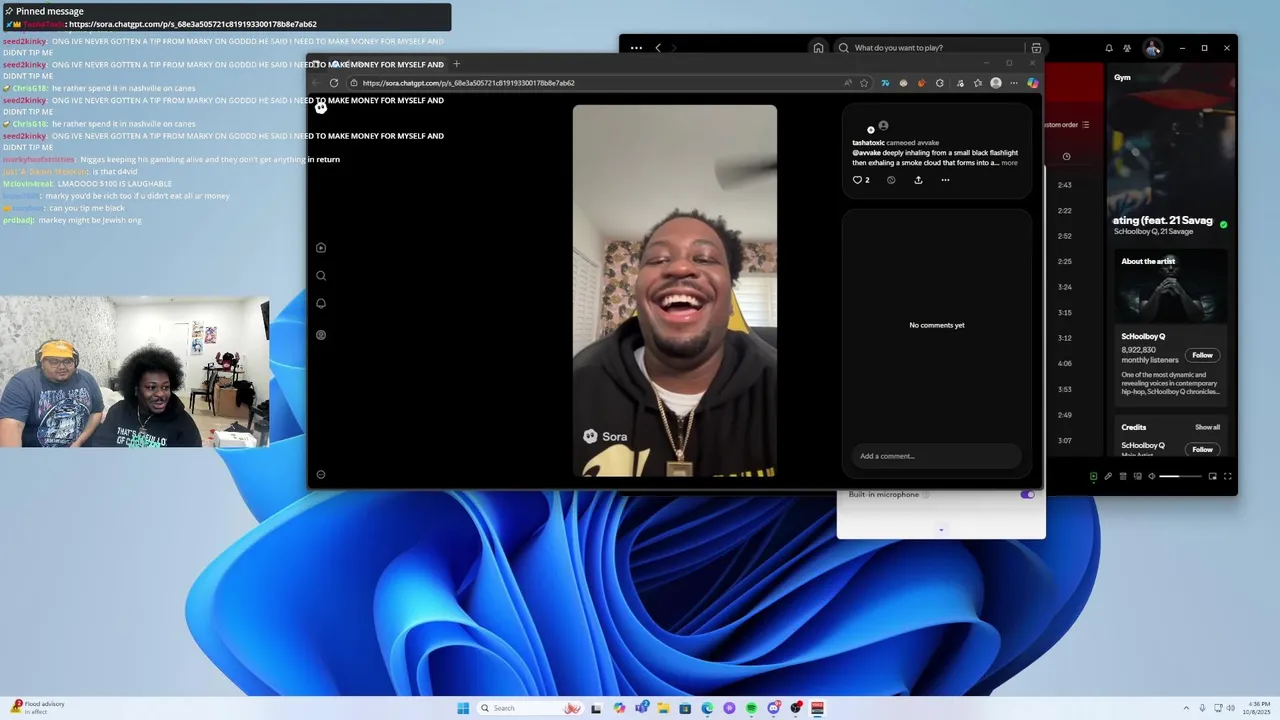1280x720 pixels.
Task: Click the remix icon under the Sora post
Action: click(x=891, y=180)
